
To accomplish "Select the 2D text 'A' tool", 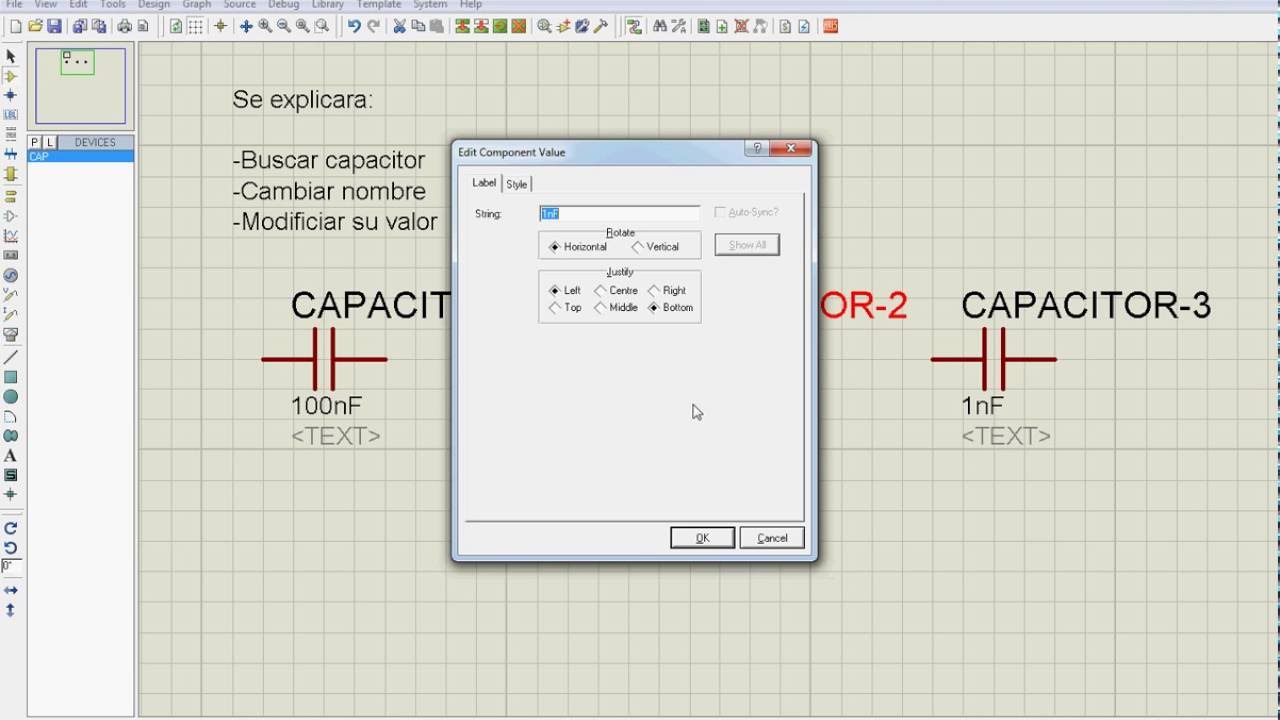I will click(x=10, y=456).
